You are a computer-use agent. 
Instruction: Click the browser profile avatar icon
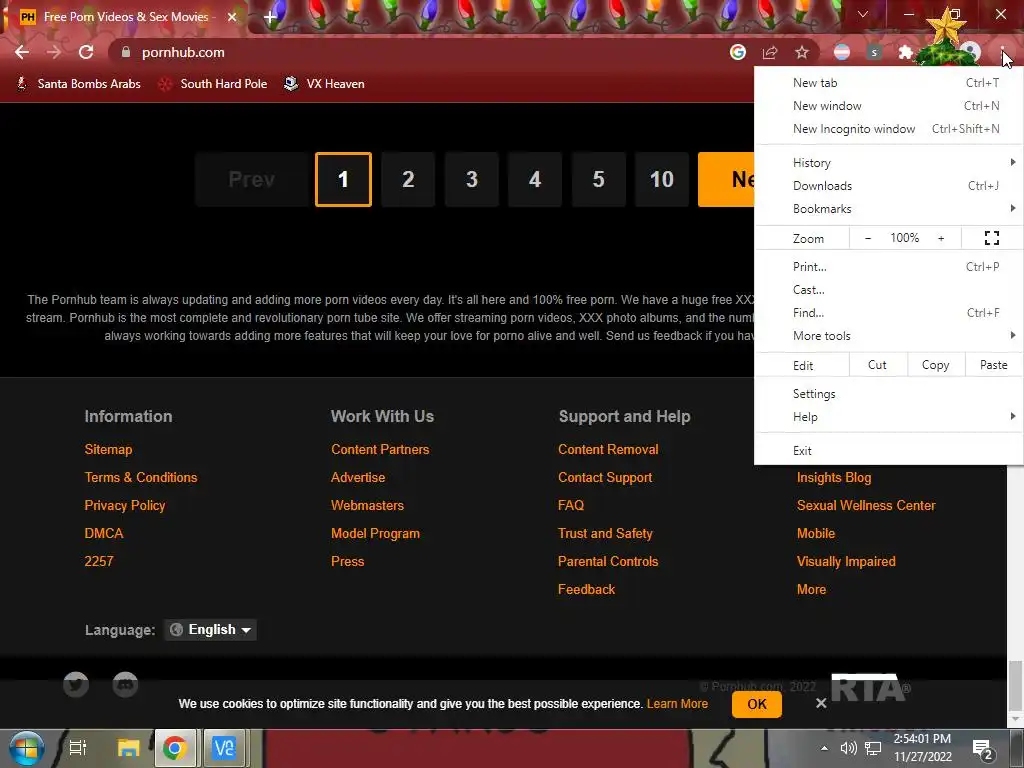pyautogui.click(x=970, y=52)
